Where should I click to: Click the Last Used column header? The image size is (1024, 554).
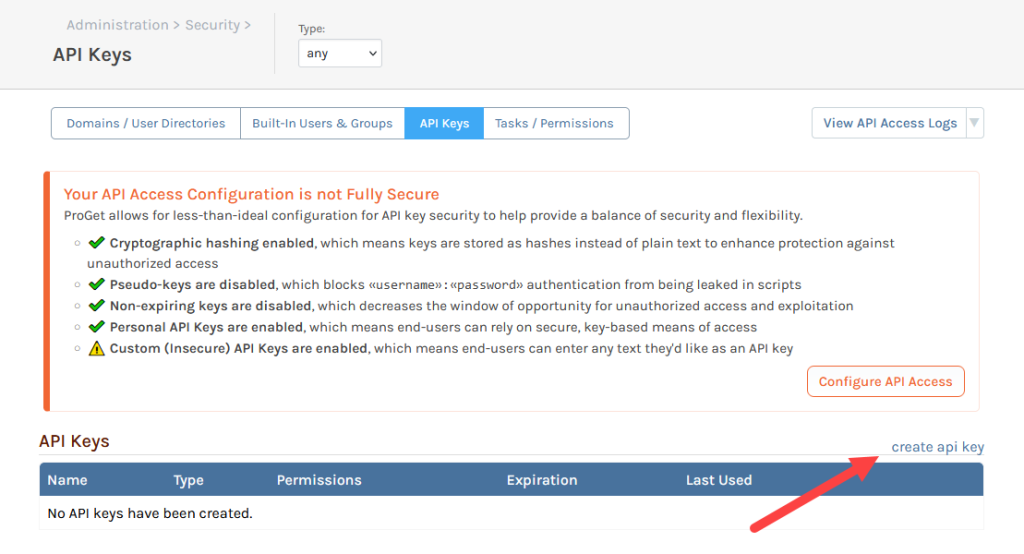click(718, 480)
